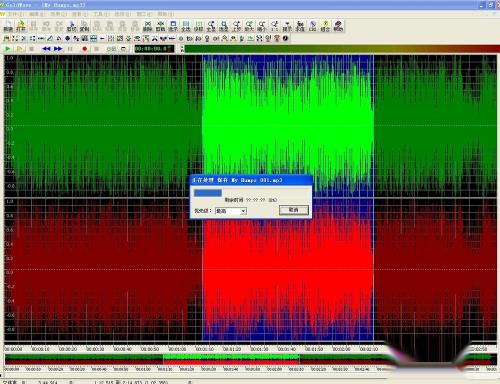Click the black circle effects toolbar icon
Viewport: 500px width, 384px height.
coord(67,39)
